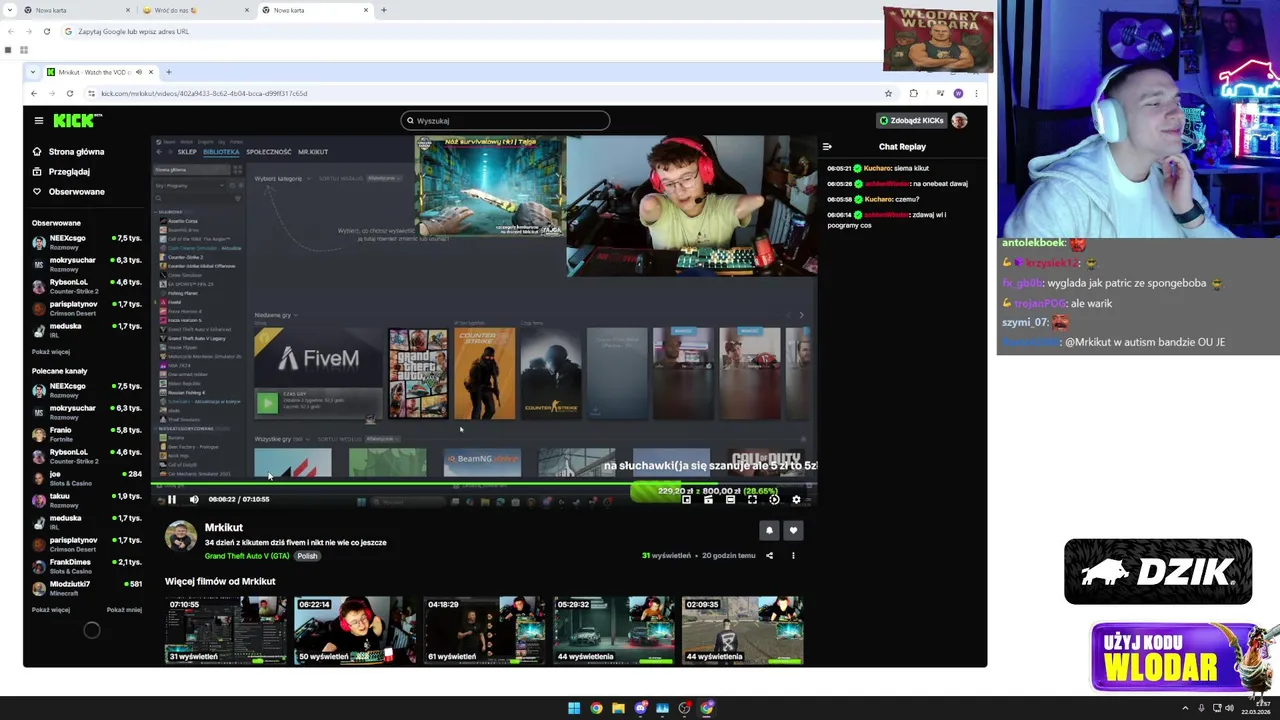This screenshot has height=720, width=1280.
Task: Open browser extensions puzzle icon
Action: [913, 93]
